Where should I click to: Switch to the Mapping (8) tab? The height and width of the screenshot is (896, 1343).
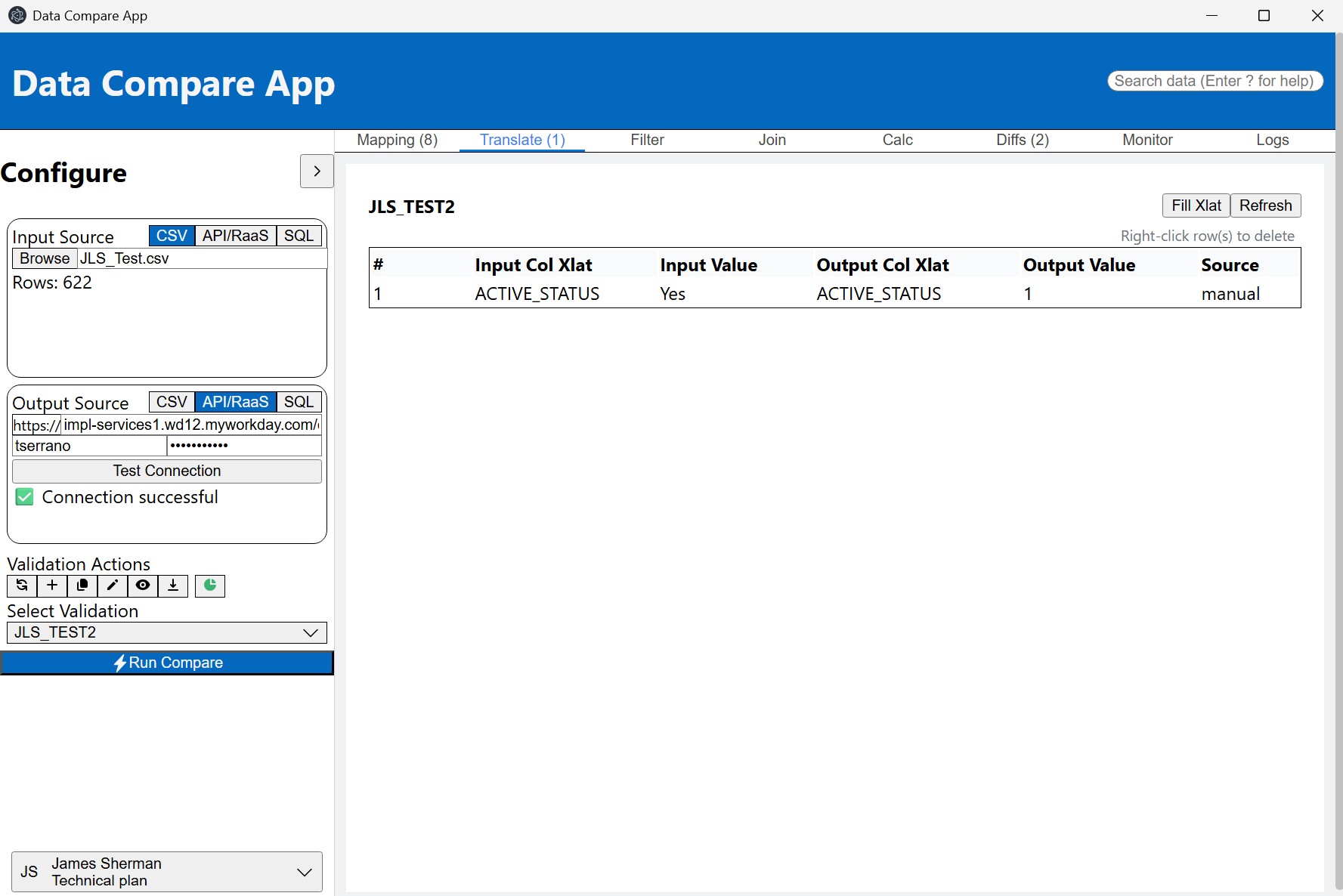pos(397,140)
